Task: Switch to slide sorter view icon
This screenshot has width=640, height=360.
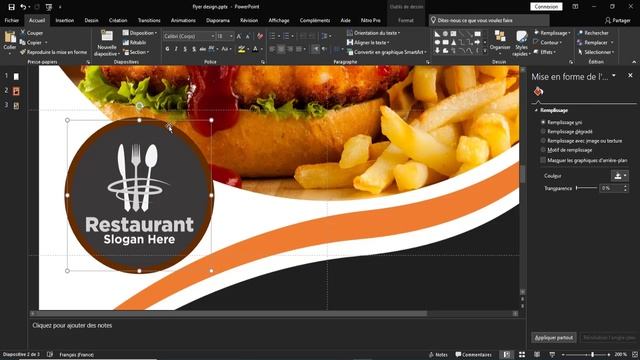Action: 522,355
